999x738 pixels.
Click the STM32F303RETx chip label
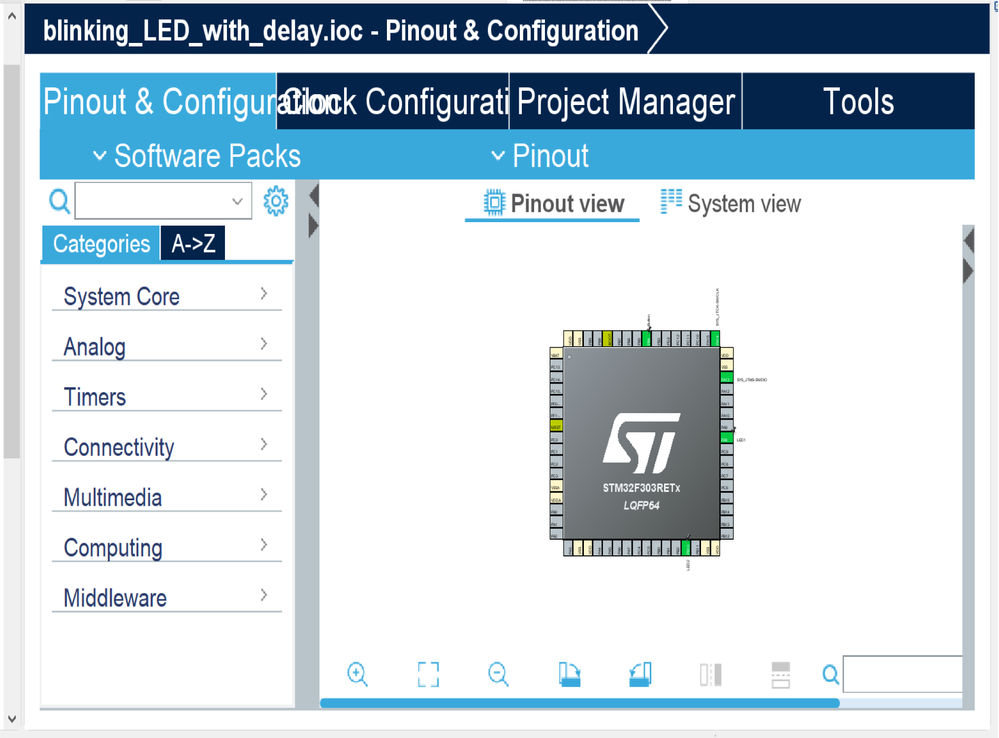coord(641,488)
